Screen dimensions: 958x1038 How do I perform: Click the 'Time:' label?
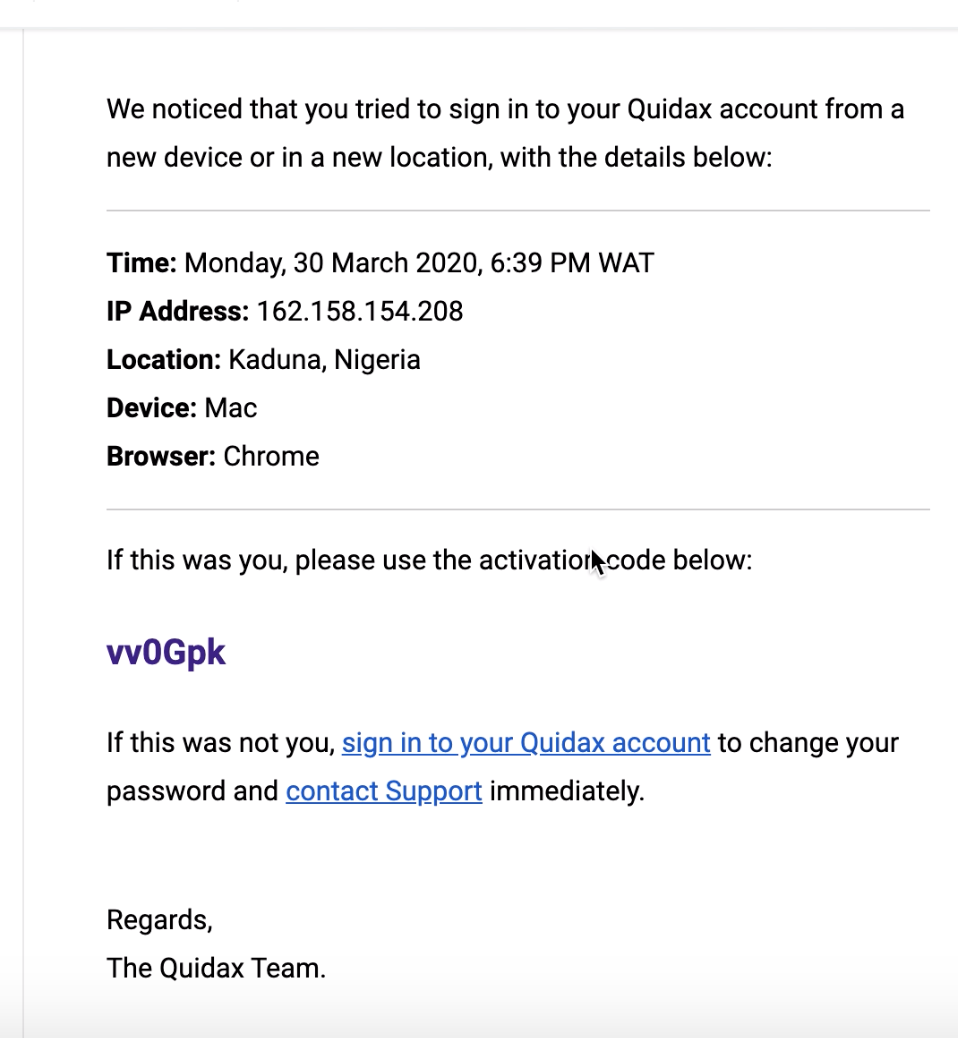pyautogui.click(x=142, y=263)
